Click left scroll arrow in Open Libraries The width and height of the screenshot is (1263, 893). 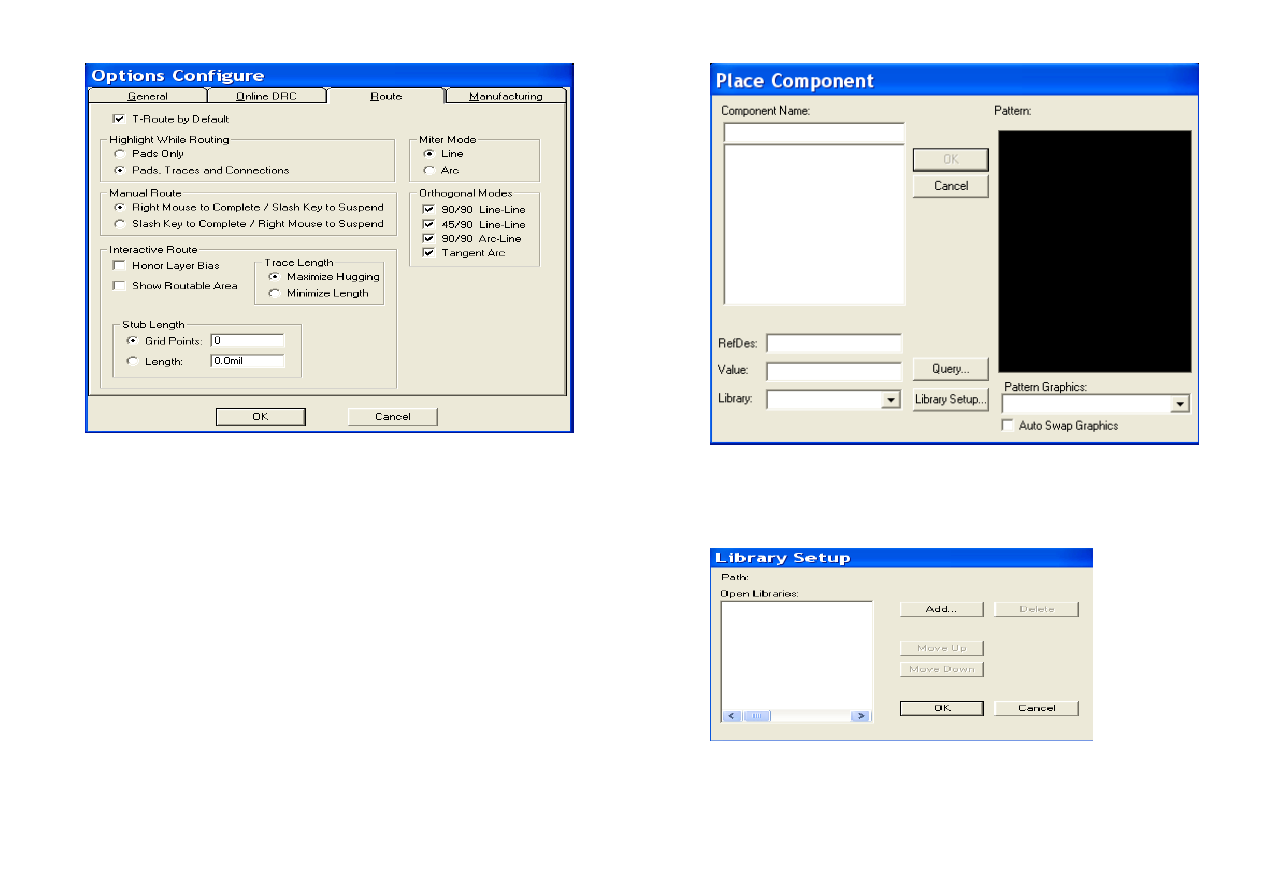point(731,716)
